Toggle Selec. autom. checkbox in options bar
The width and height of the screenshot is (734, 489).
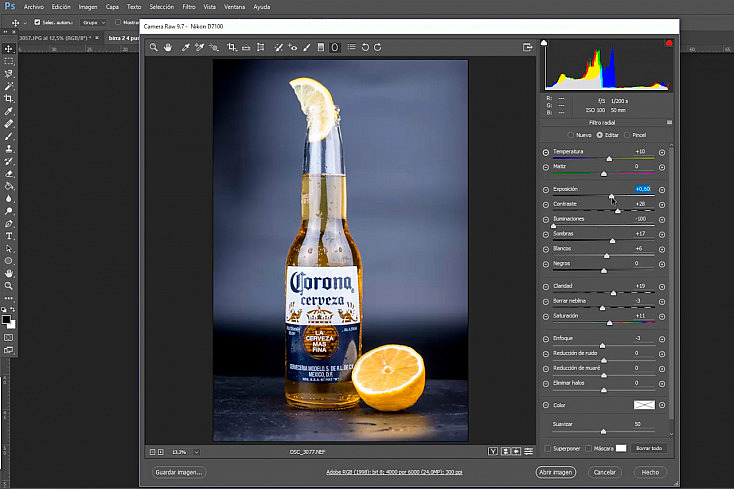[x=37, y=22]
